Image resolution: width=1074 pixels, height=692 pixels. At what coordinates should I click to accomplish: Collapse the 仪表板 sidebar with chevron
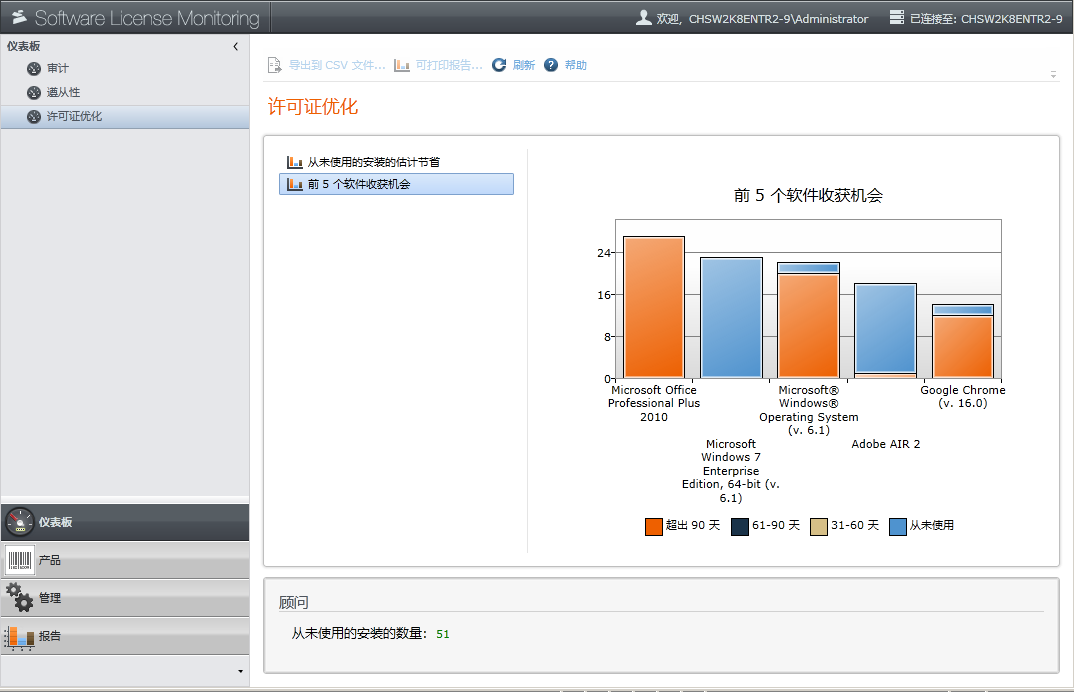point(236,47)
